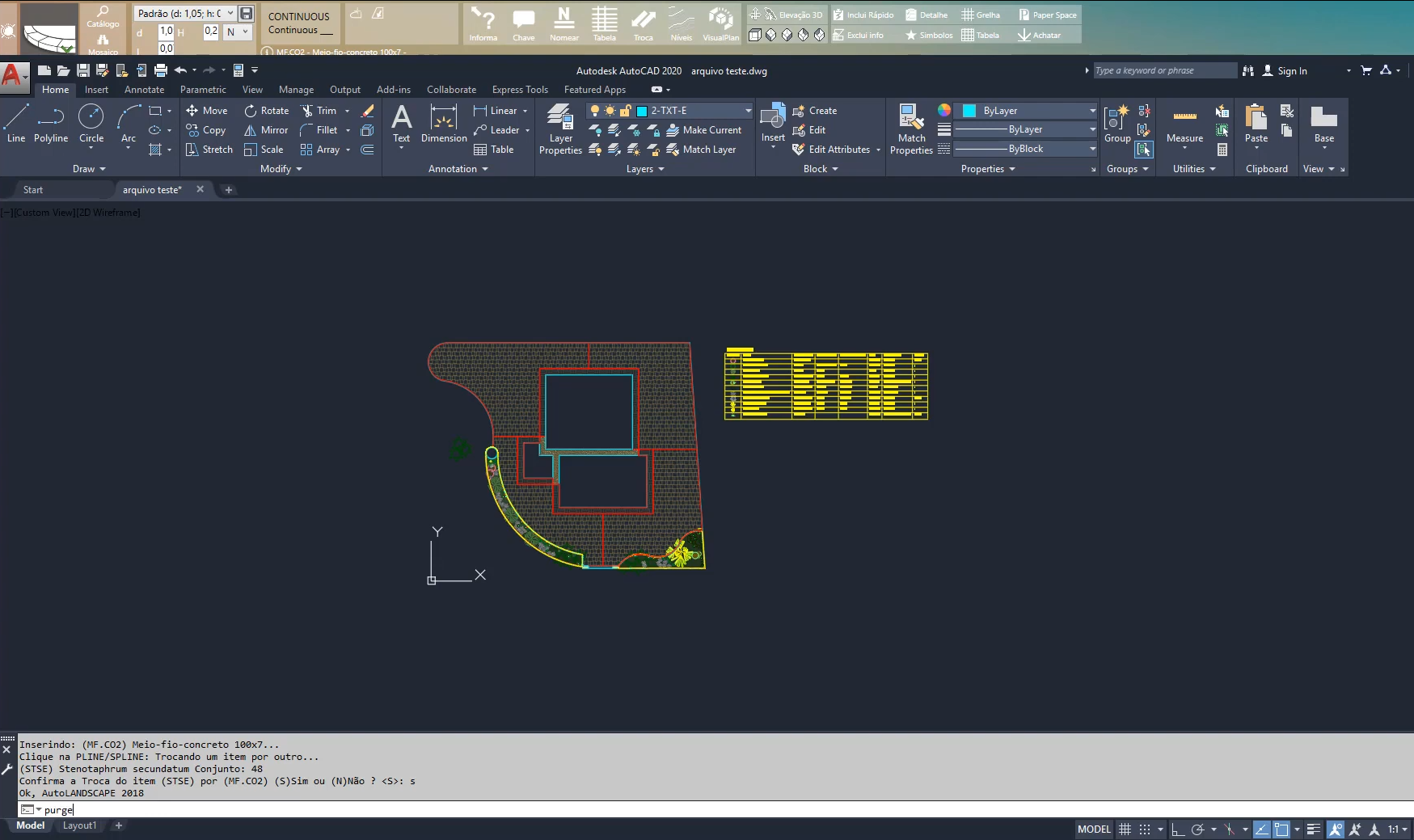The width and height of the screenshot is (1414, 840).
Task: Toggle lineweight display in status bar
Action: pos(1314,829)
